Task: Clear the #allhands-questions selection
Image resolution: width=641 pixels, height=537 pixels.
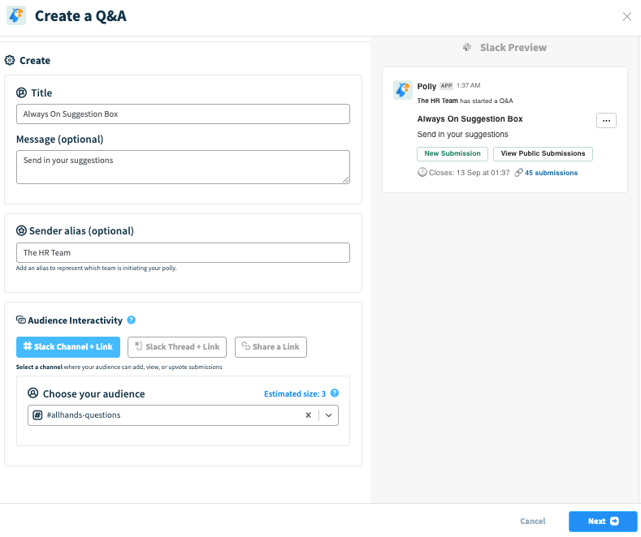Action: 308,415
